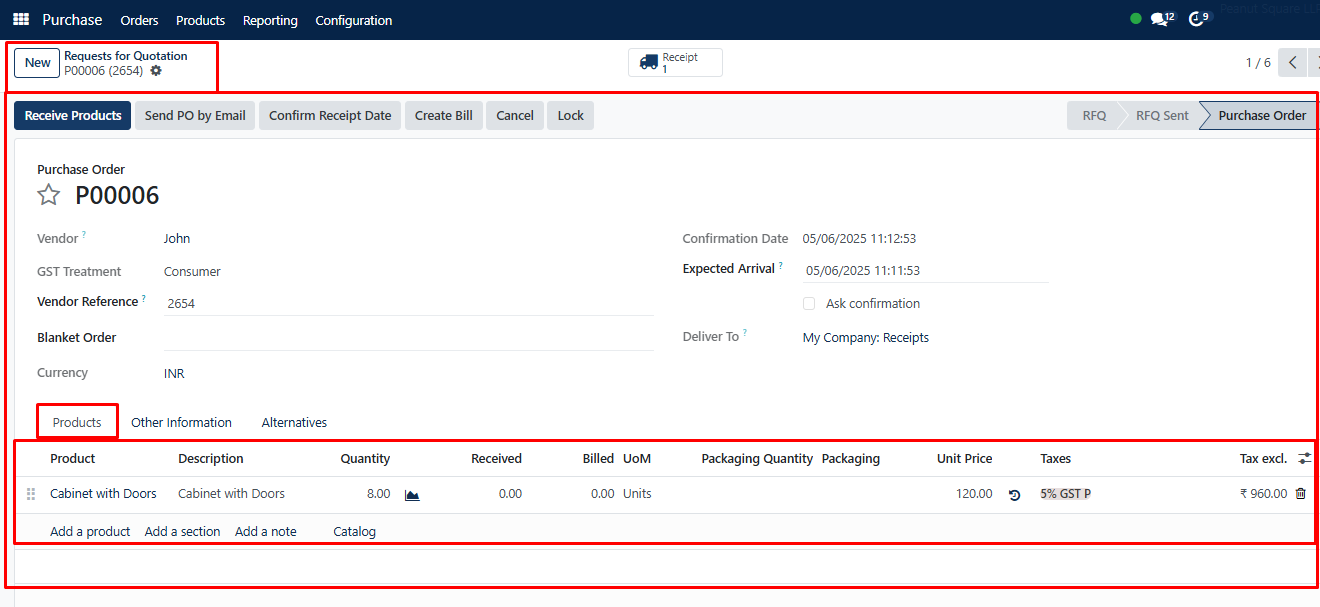The width and height of the screenshot is (1320, 607).
Task: Select the RFQ Sent status stage
Action: click(1162, 116)
